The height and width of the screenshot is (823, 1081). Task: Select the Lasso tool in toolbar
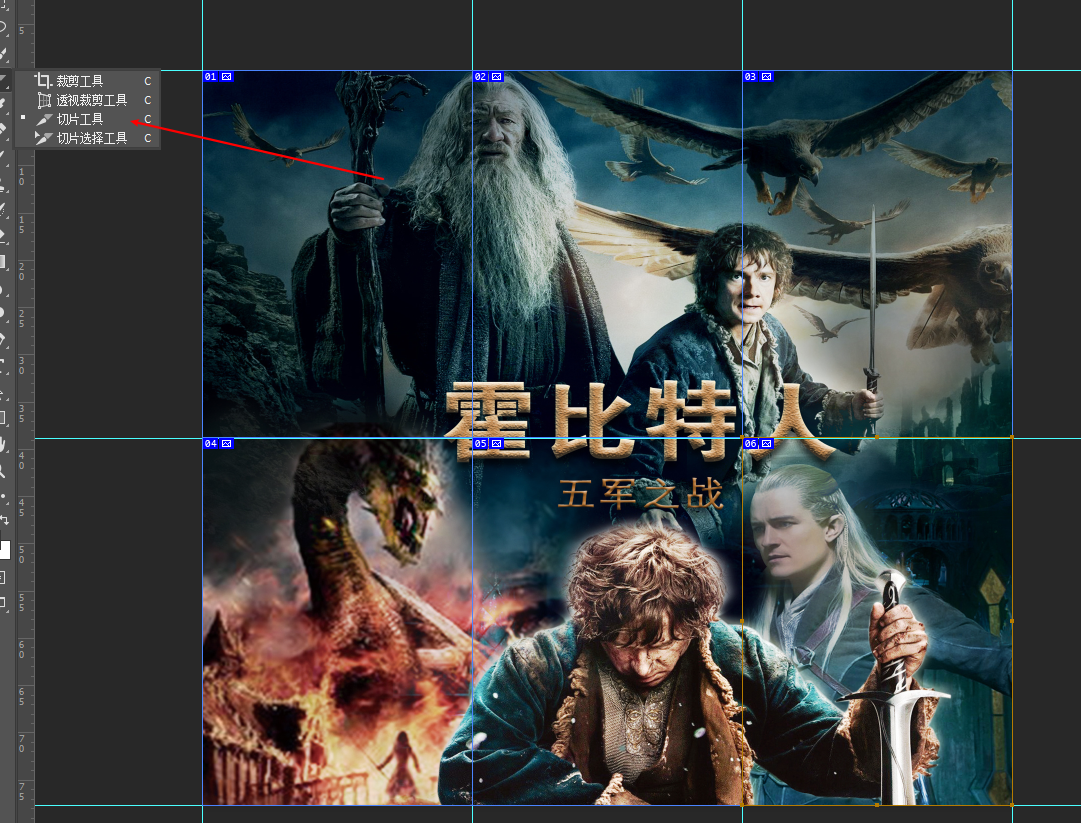[x=3, y=28]
